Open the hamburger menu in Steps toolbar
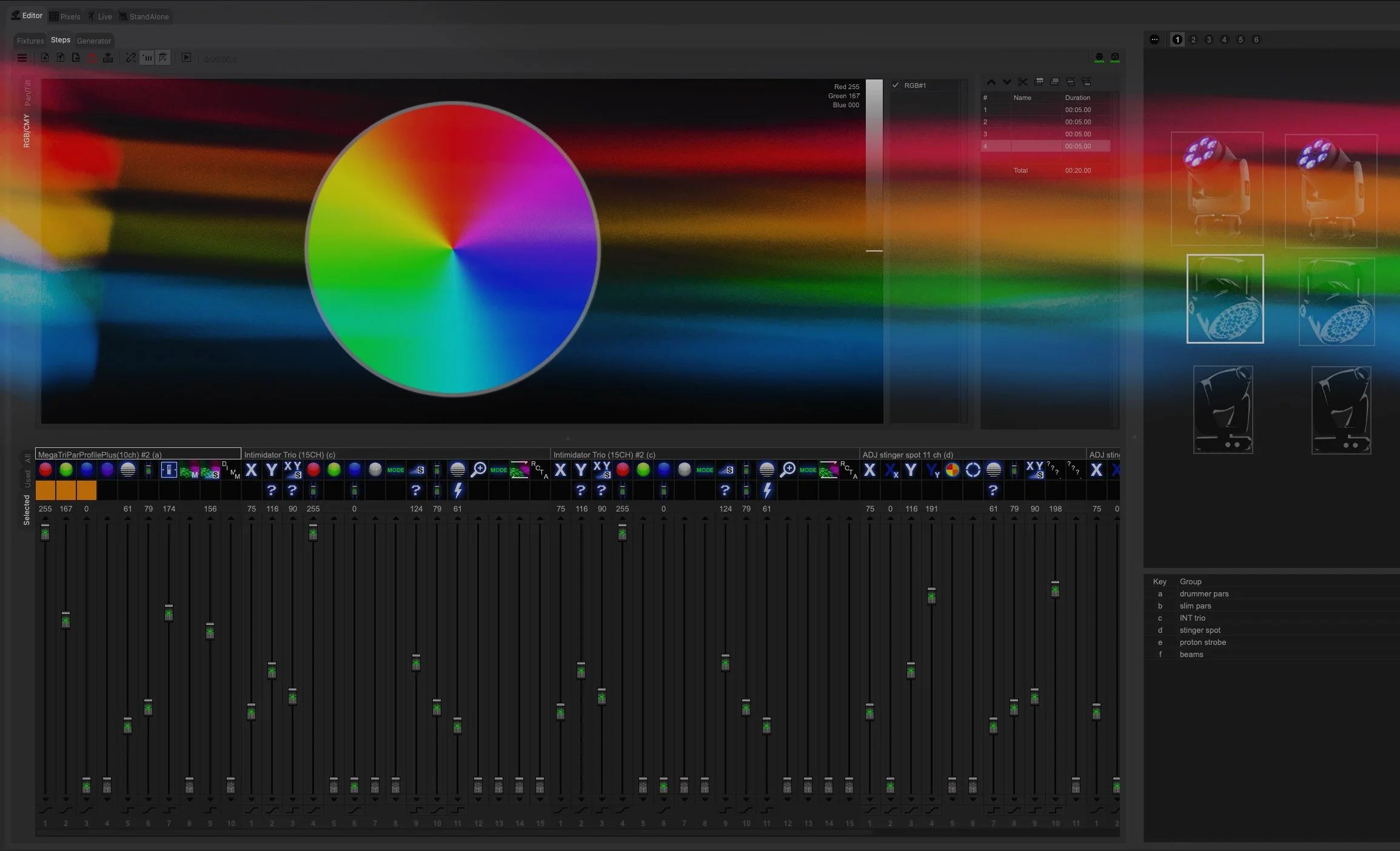1400x851 pixels. 22,58
